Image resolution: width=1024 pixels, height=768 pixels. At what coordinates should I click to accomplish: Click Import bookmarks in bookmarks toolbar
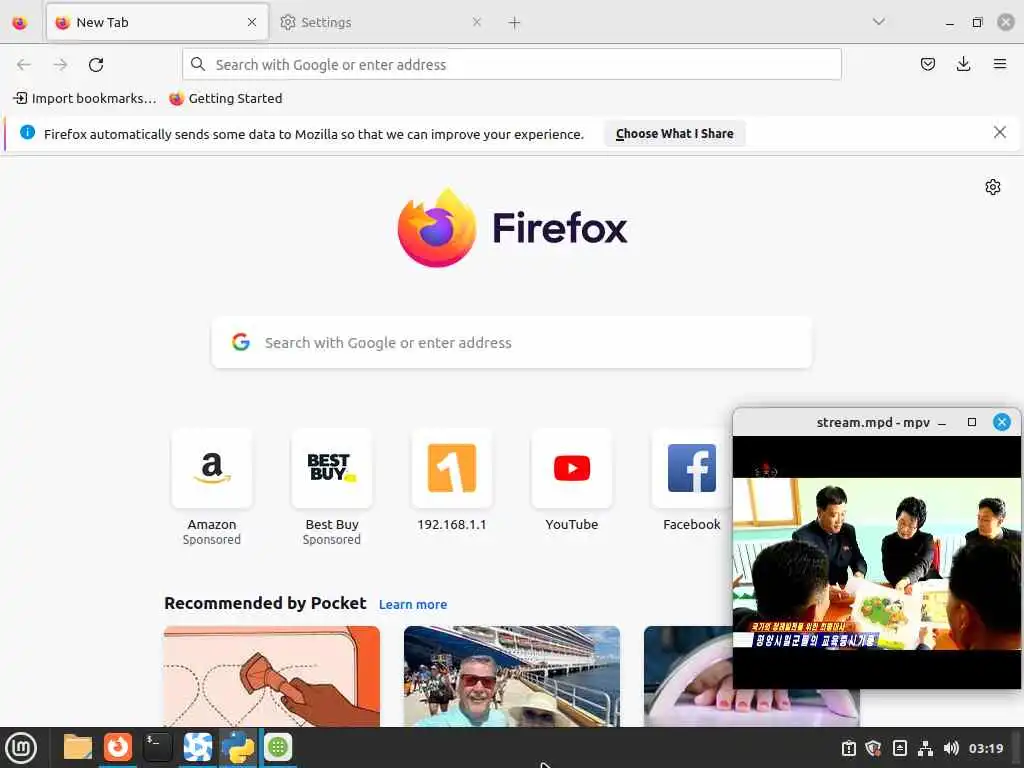(x=85, y=99)
